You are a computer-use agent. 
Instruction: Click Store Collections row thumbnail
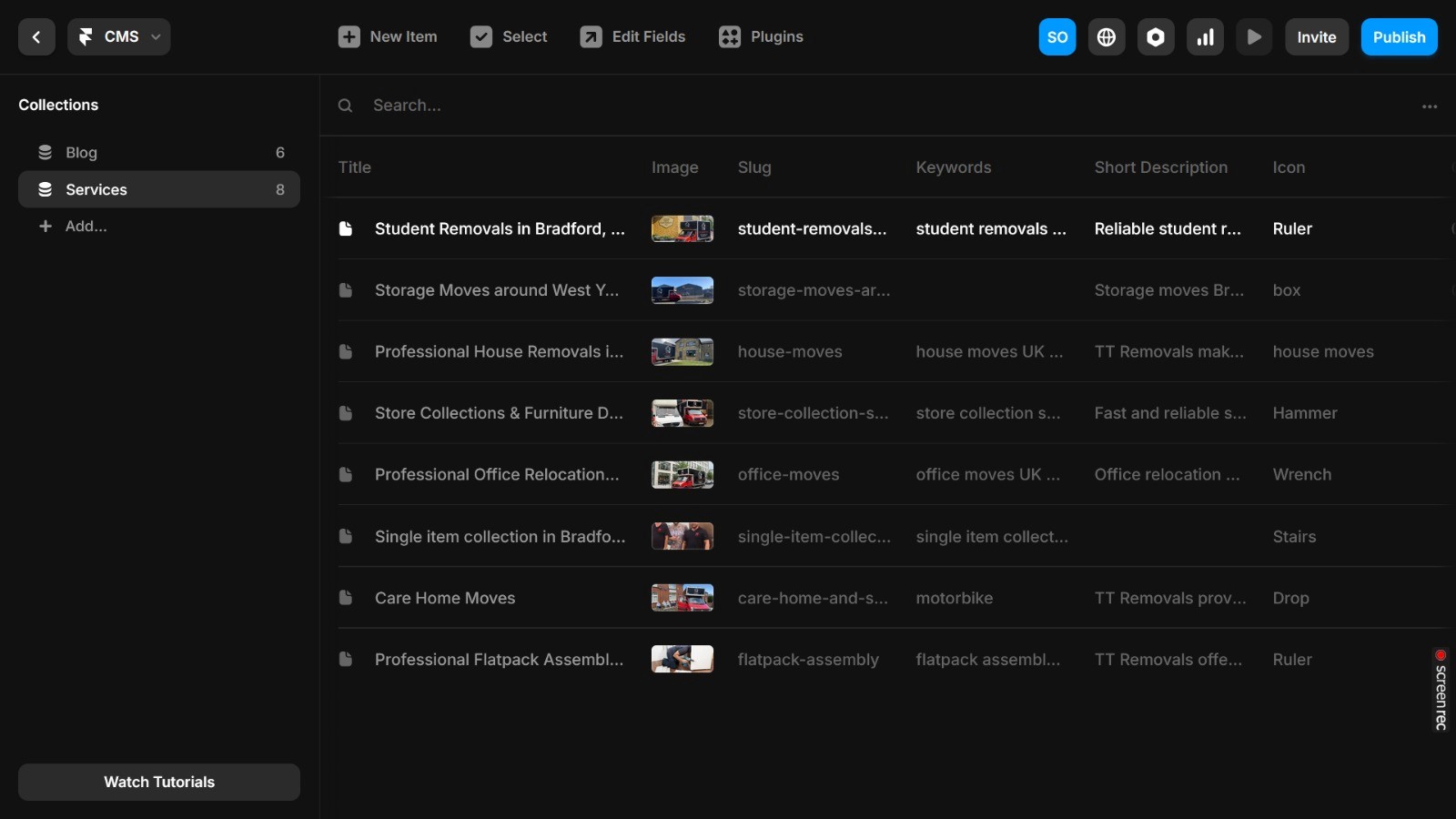coord(682,413)
